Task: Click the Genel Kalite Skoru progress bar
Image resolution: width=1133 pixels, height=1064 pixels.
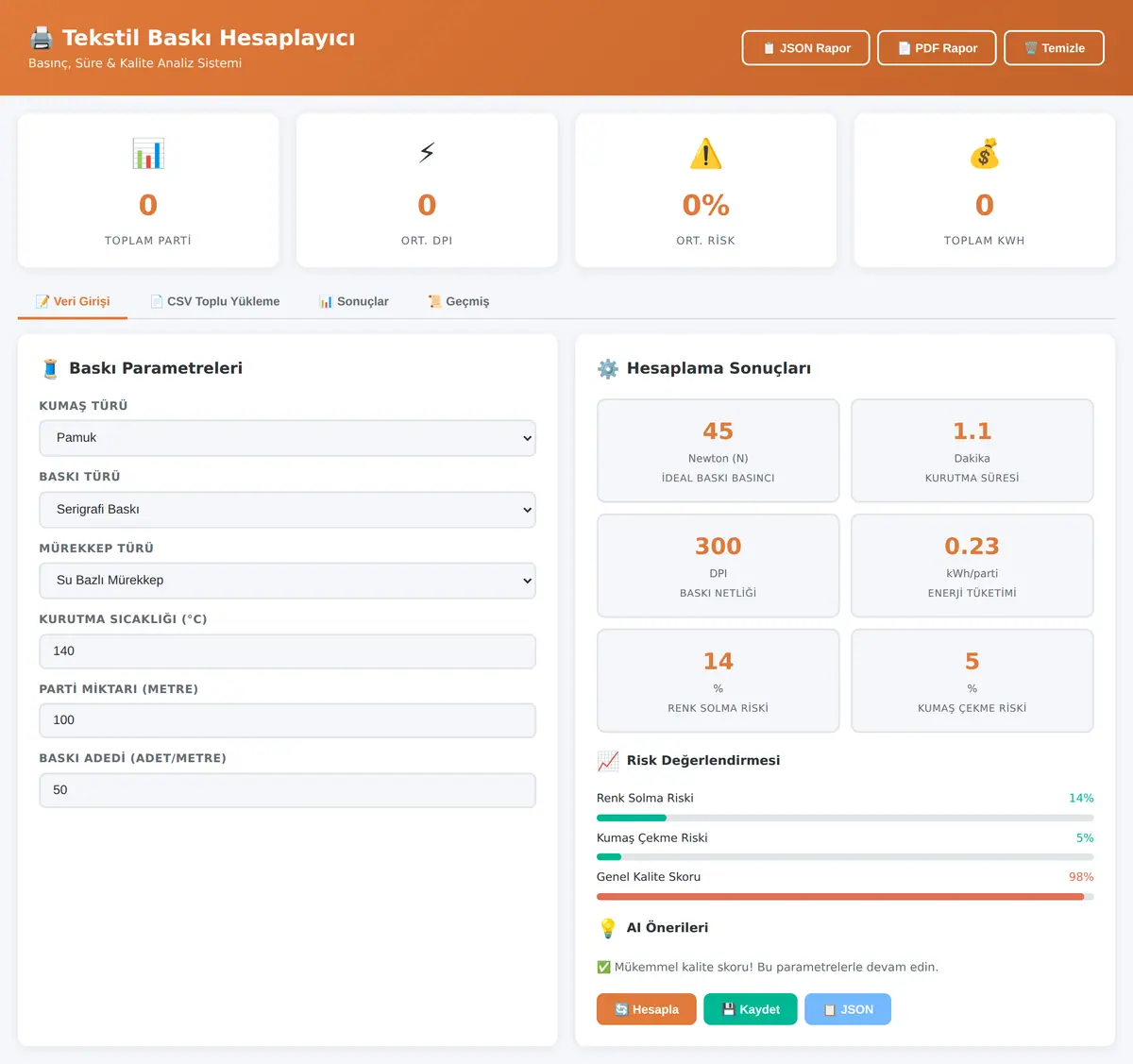Action: pyautogui.click(x=845, y=897)
